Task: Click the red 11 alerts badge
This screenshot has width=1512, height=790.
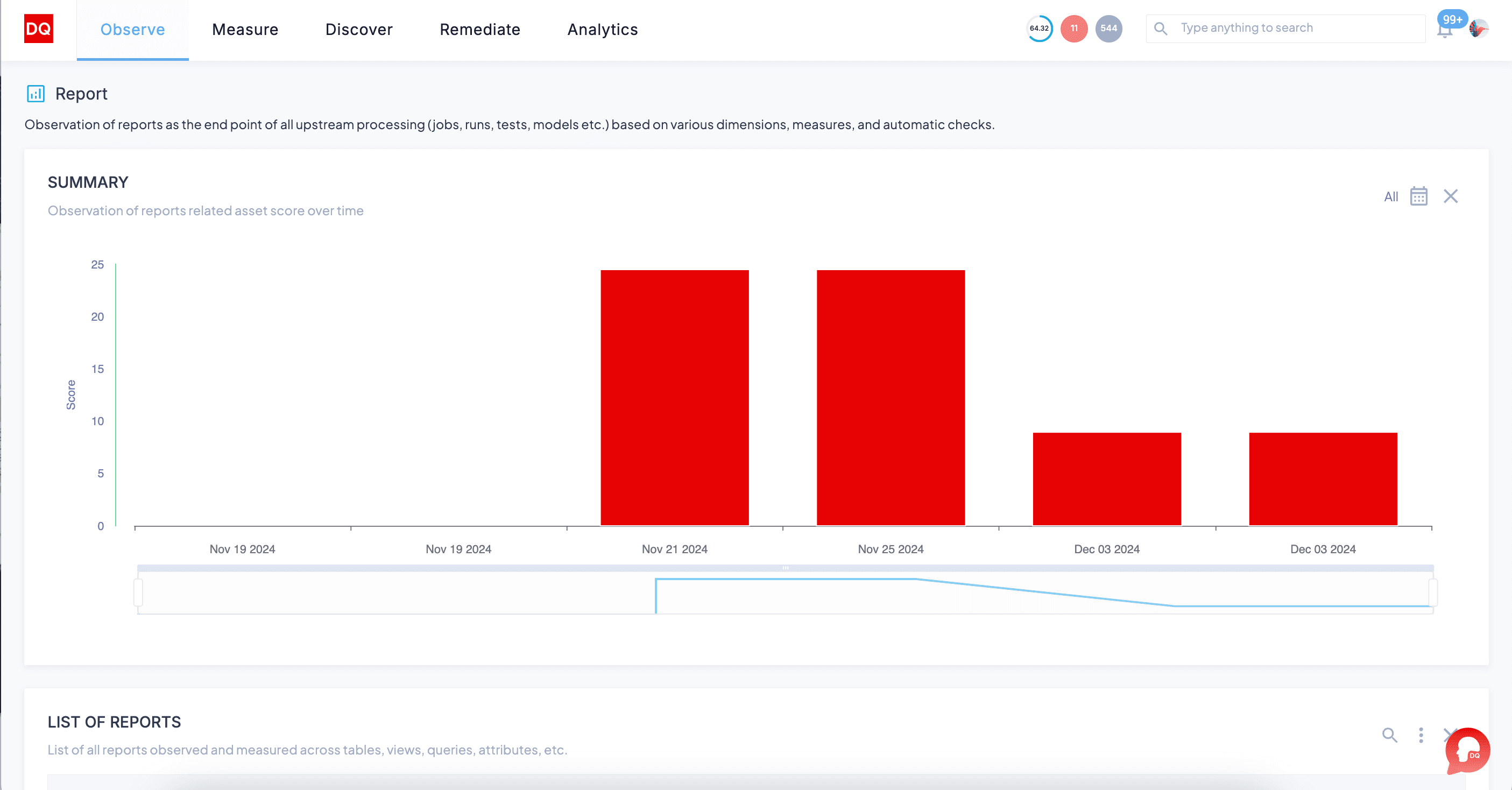Action: point(1073,28)
